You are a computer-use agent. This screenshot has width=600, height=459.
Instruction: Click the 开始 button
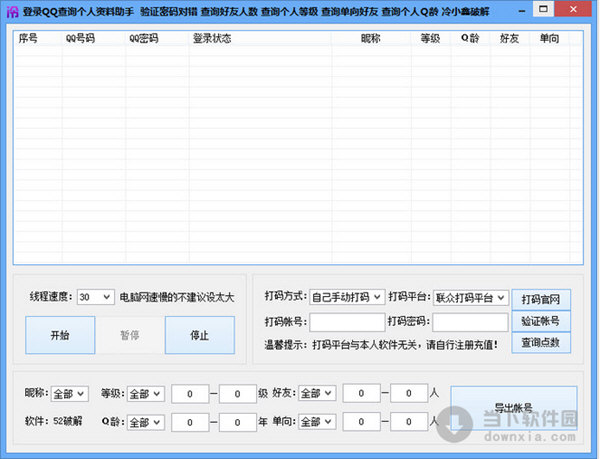point(60,335)
